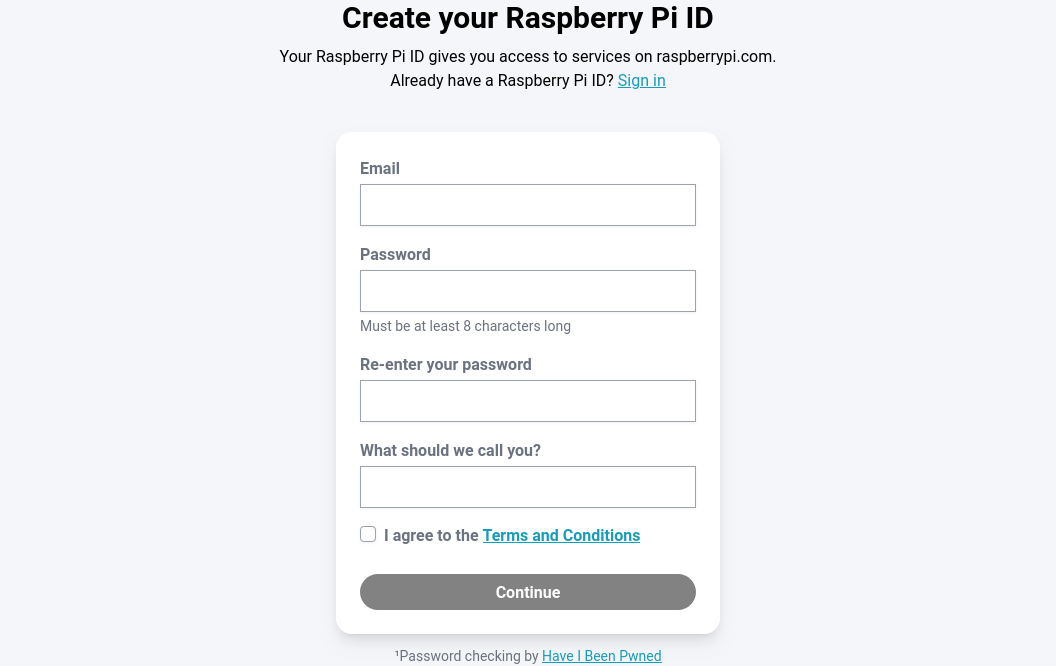Enable the Terms and Conditions agreement checkbox
Viewport: 1056px width, 666px height.
(368, 534)
